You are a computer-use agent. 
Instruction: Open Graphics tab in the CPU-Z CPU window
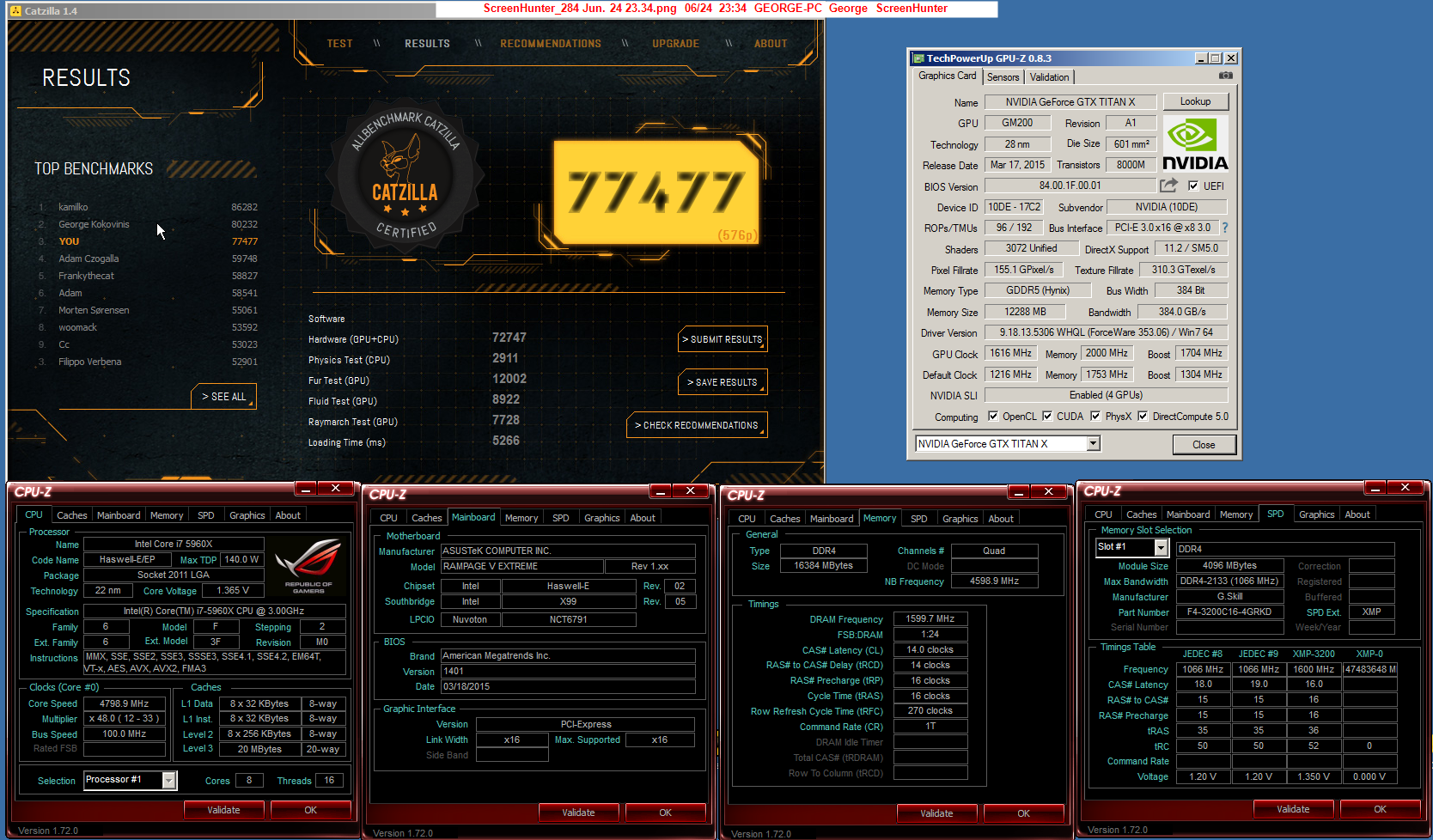tap(247, 515)
